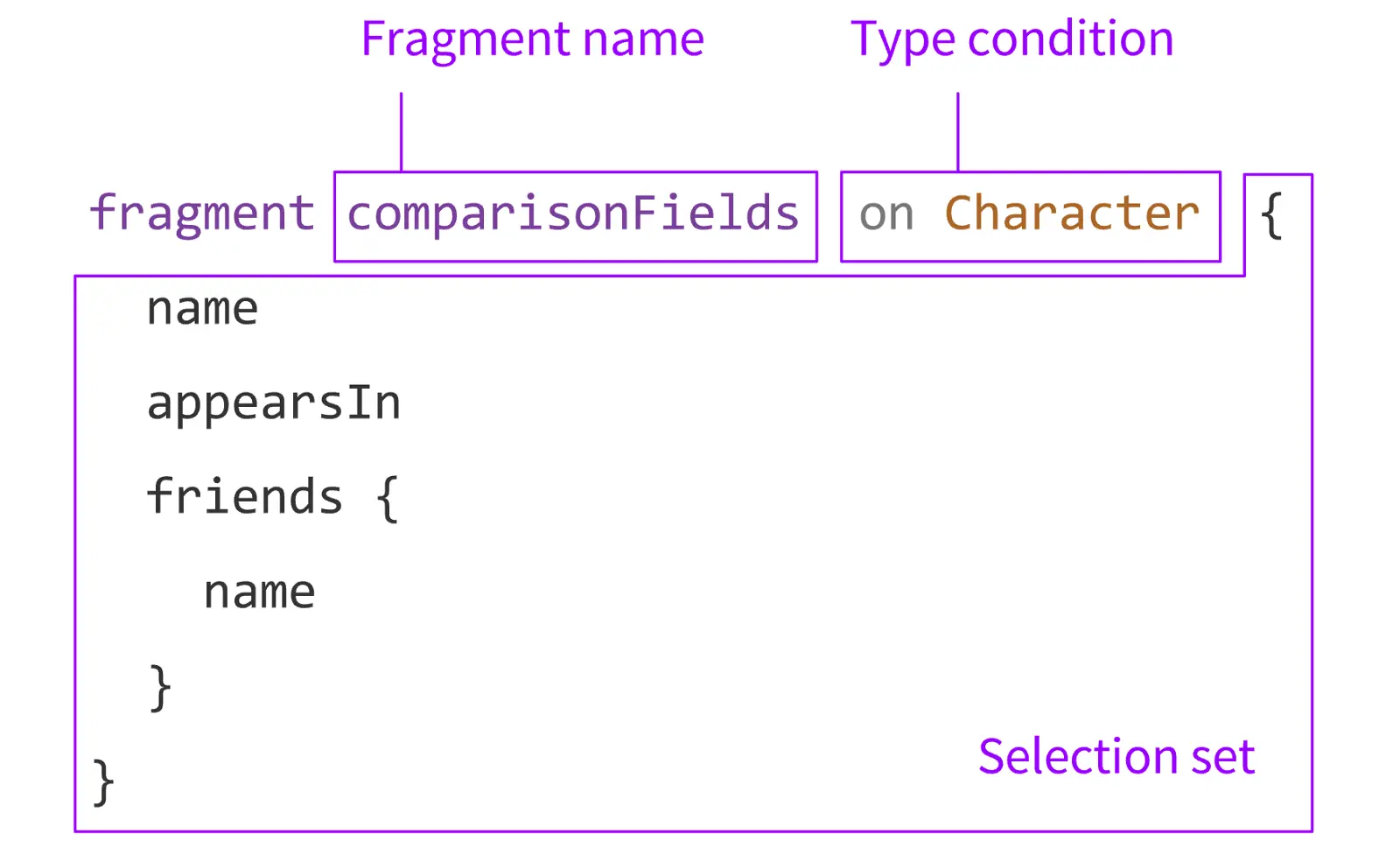Image resolution: width=1400 pixels, height=855 pixels.
Task: Click the "Selection set" annotation label
Action: (1116, 757)
